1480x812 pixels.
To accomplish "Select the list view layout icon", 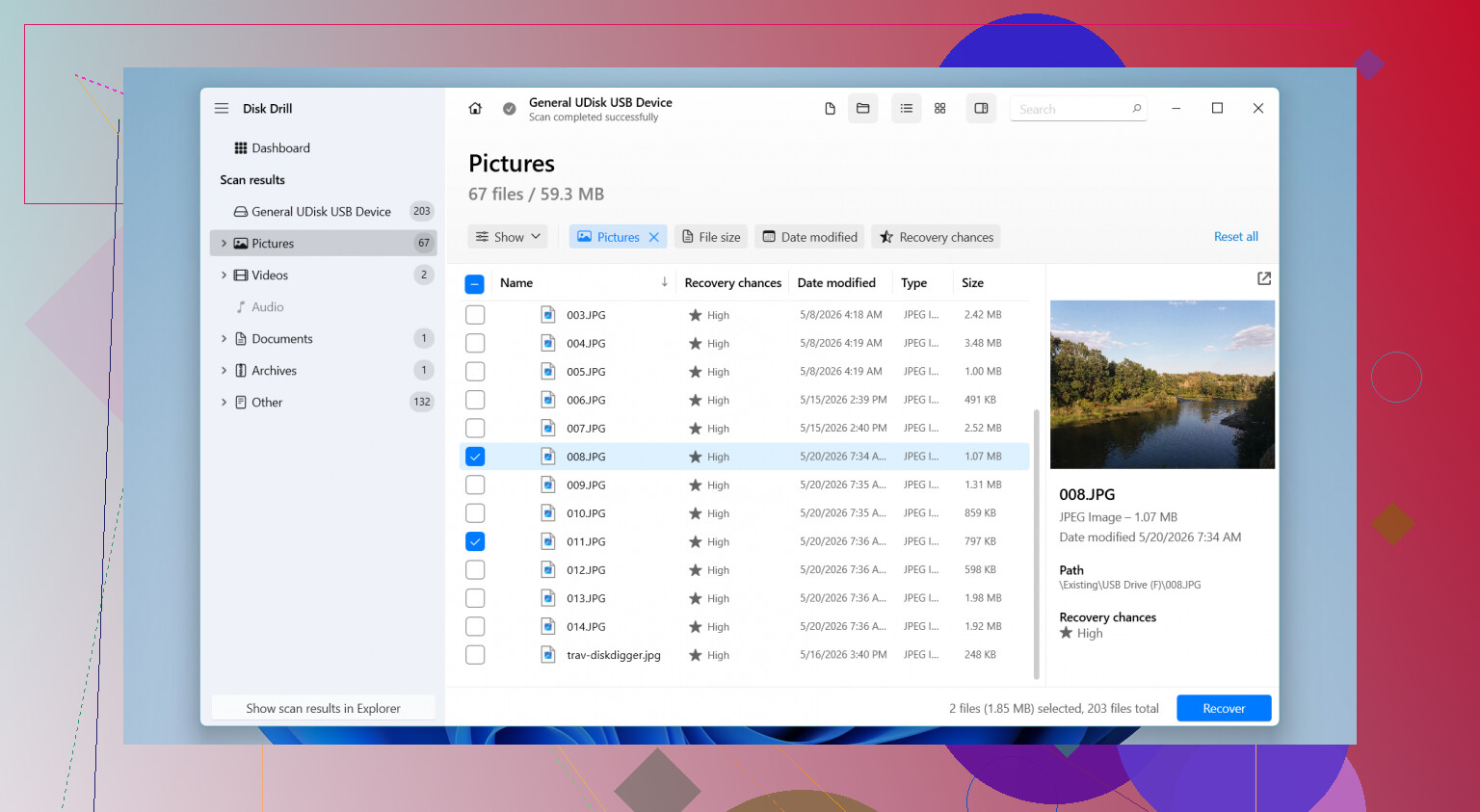I will point(907,109).
